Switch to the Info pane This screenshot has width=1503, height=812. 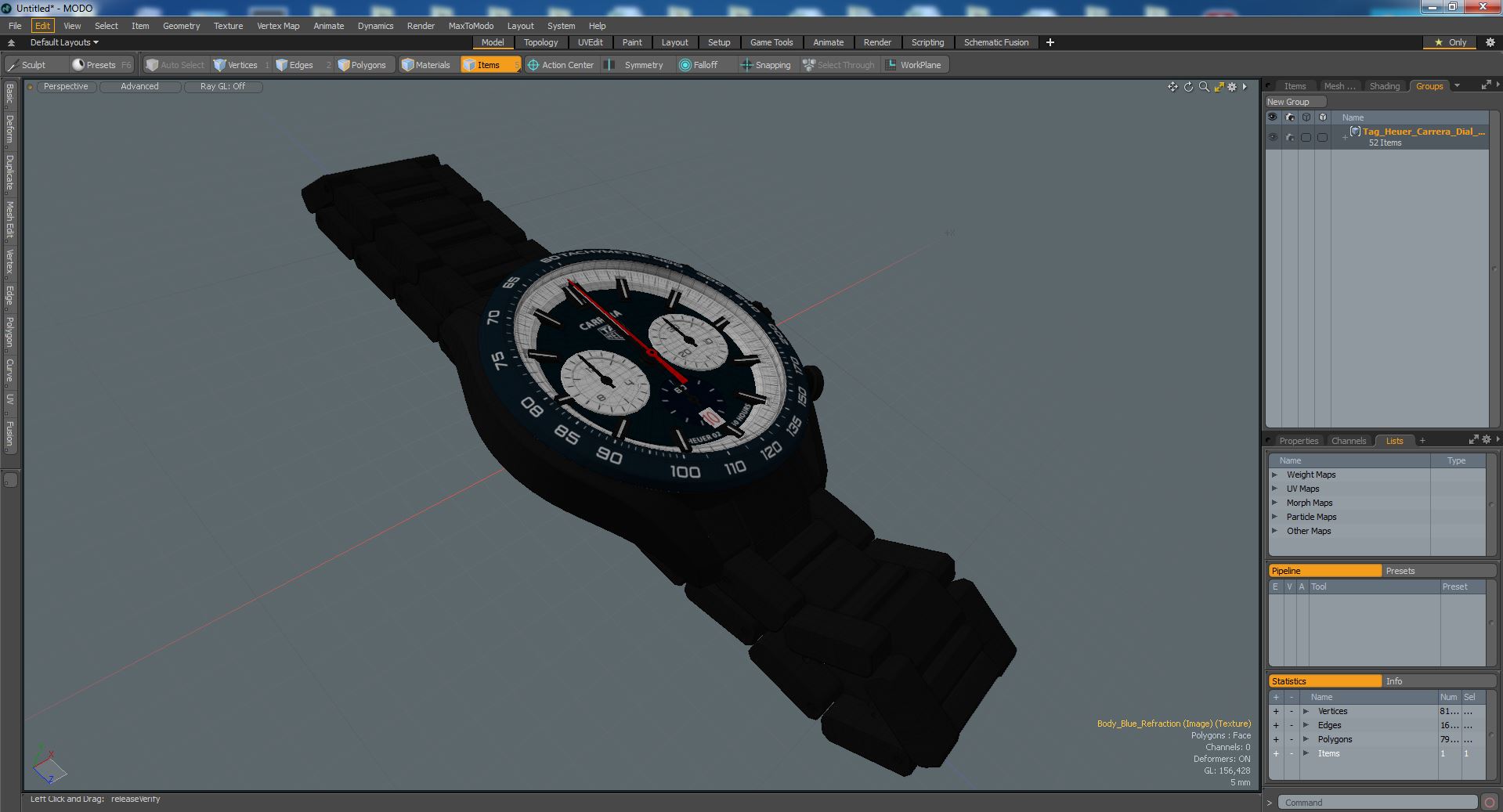coord(1438,681)
